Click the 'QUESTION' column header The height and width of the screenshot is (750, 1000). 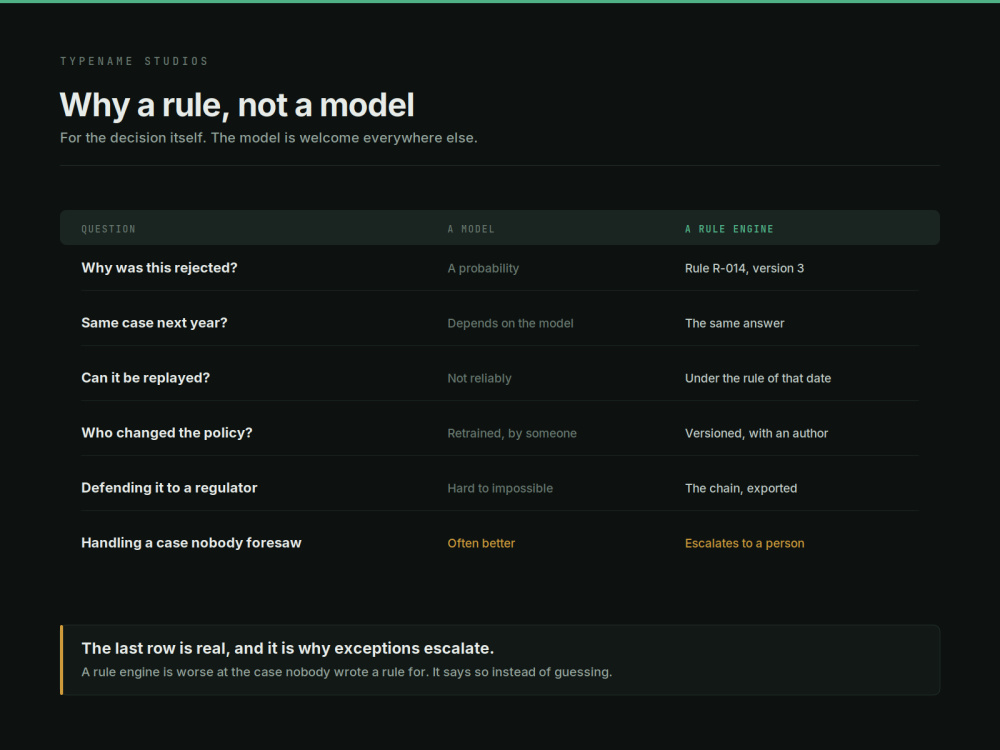pyautogui.click(x=108, y=229)
